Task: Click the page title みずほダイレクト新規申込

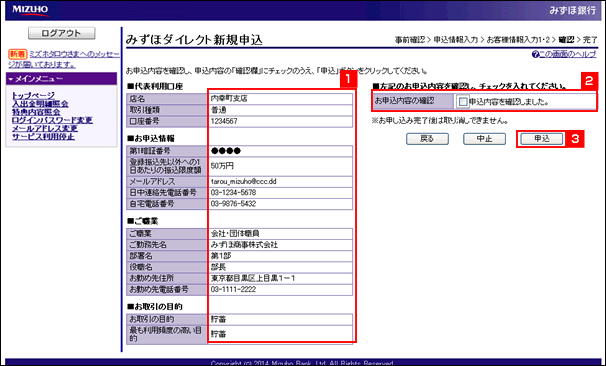Action: tap(194, 40)
